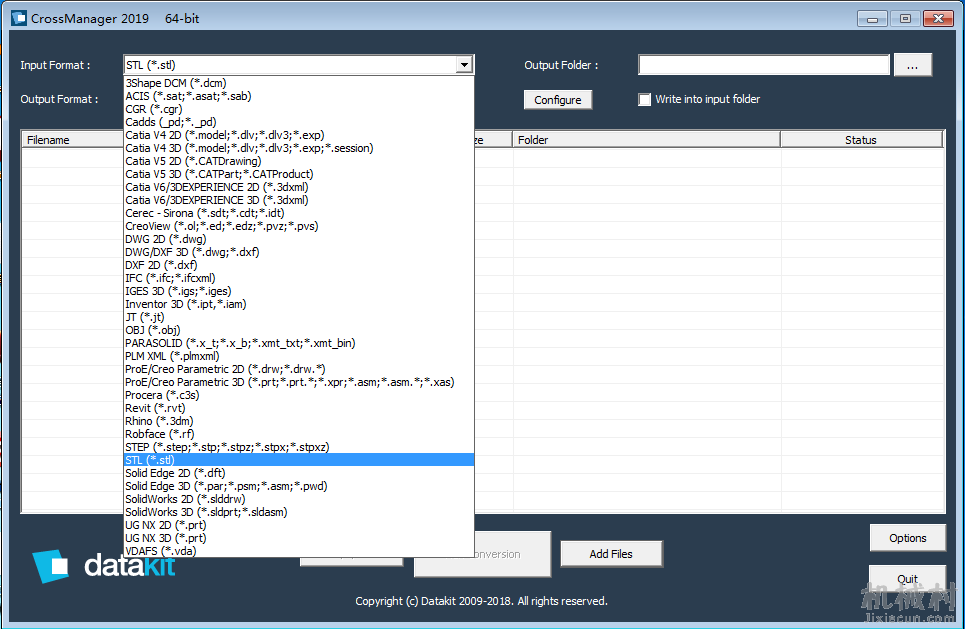Select IFC (*.ifc;*.ifcxml) format
Screen dimensions: 965x629
tap(299, 278)
